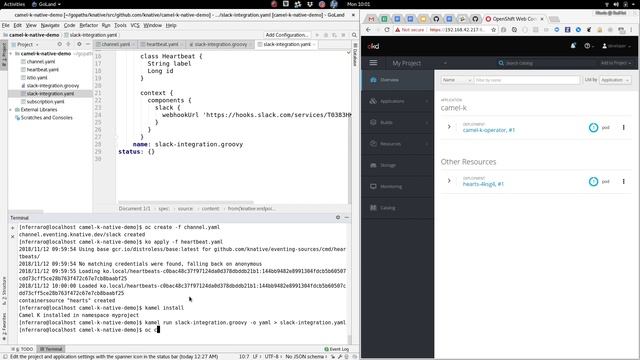The height and width of the screenshot is (360, 640).
Task: Toggle the Favorites tool window stripe button
Action: tap(4, 327)
